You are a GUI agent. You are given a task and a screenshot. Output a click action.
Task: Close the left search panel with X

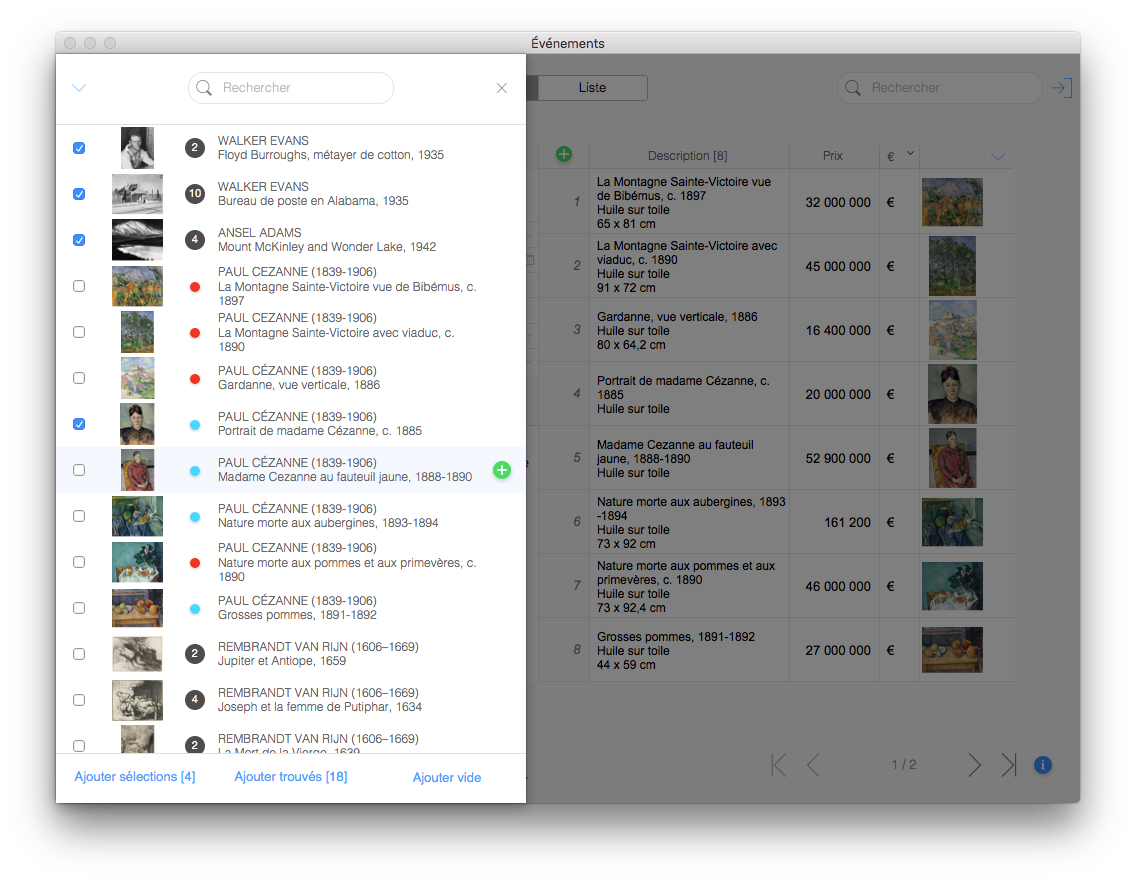coord(502,88)
